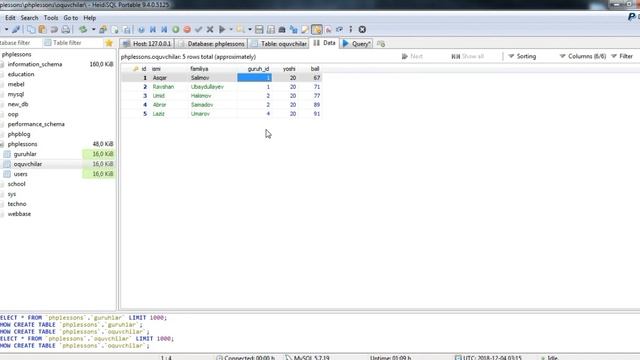Select the cell containing Ravshan

tap(169, 87)
